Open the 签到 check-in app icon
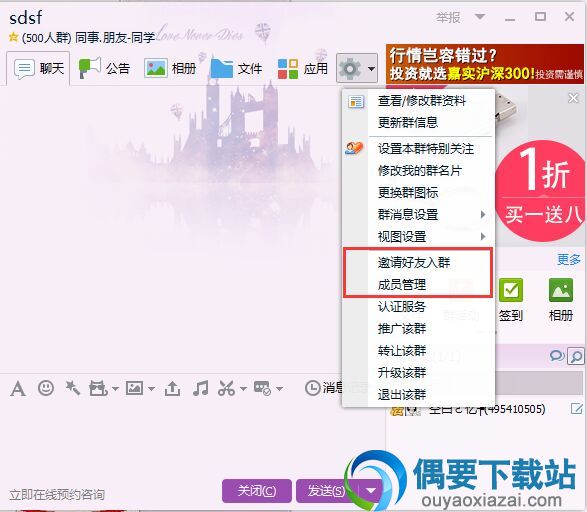This screenshot has width=587, height=512. pos(511,300)
